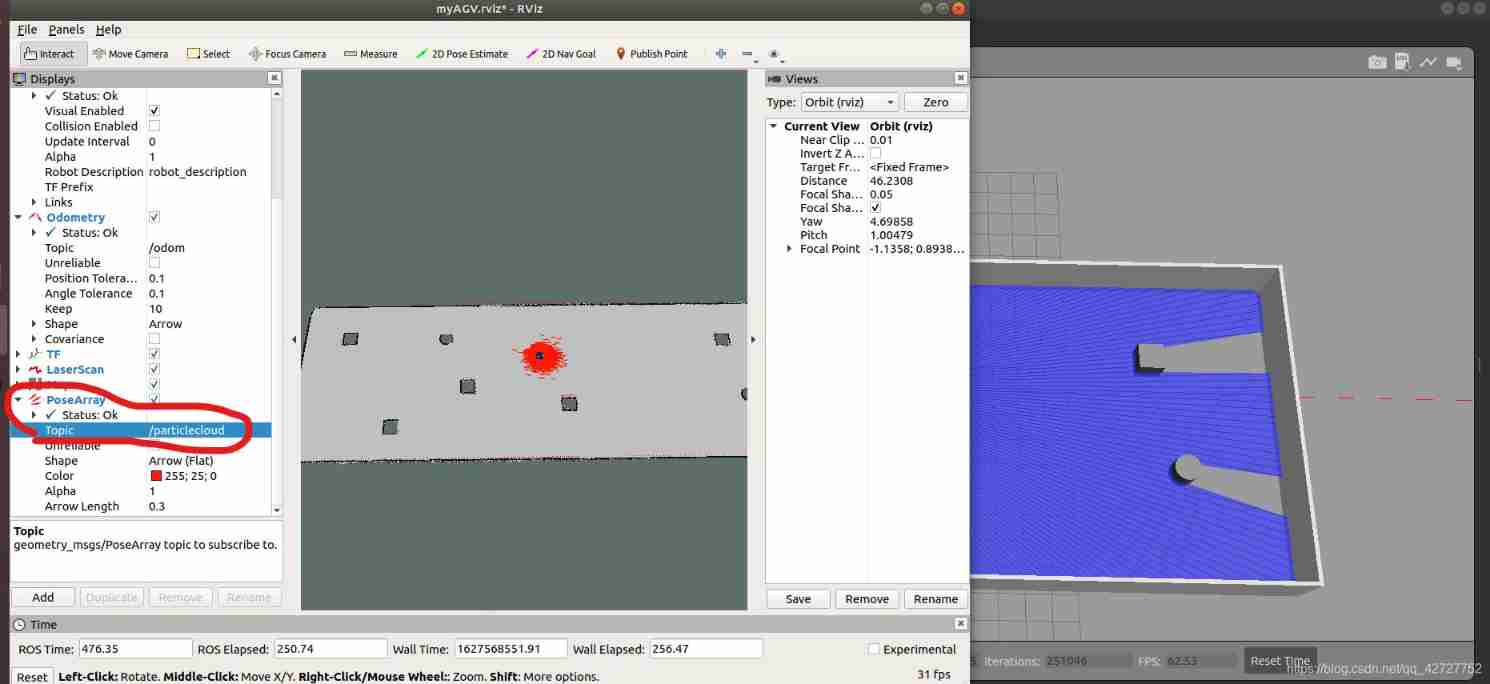
Task: Click the ROS Time input field
Action: 134,648
